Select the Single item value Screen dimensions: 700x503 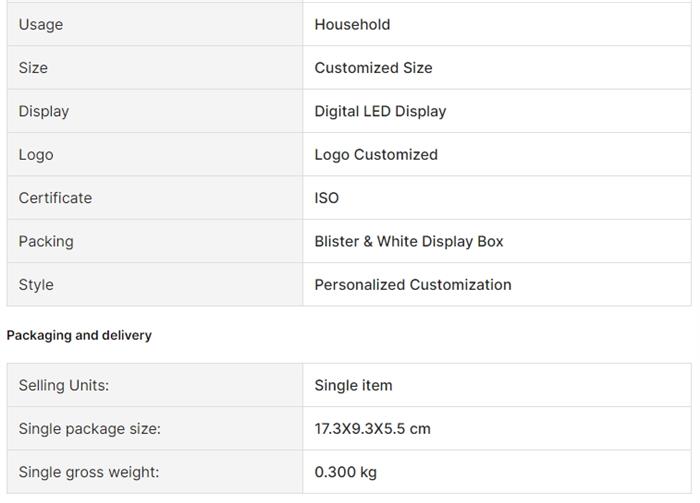point(353,385)
